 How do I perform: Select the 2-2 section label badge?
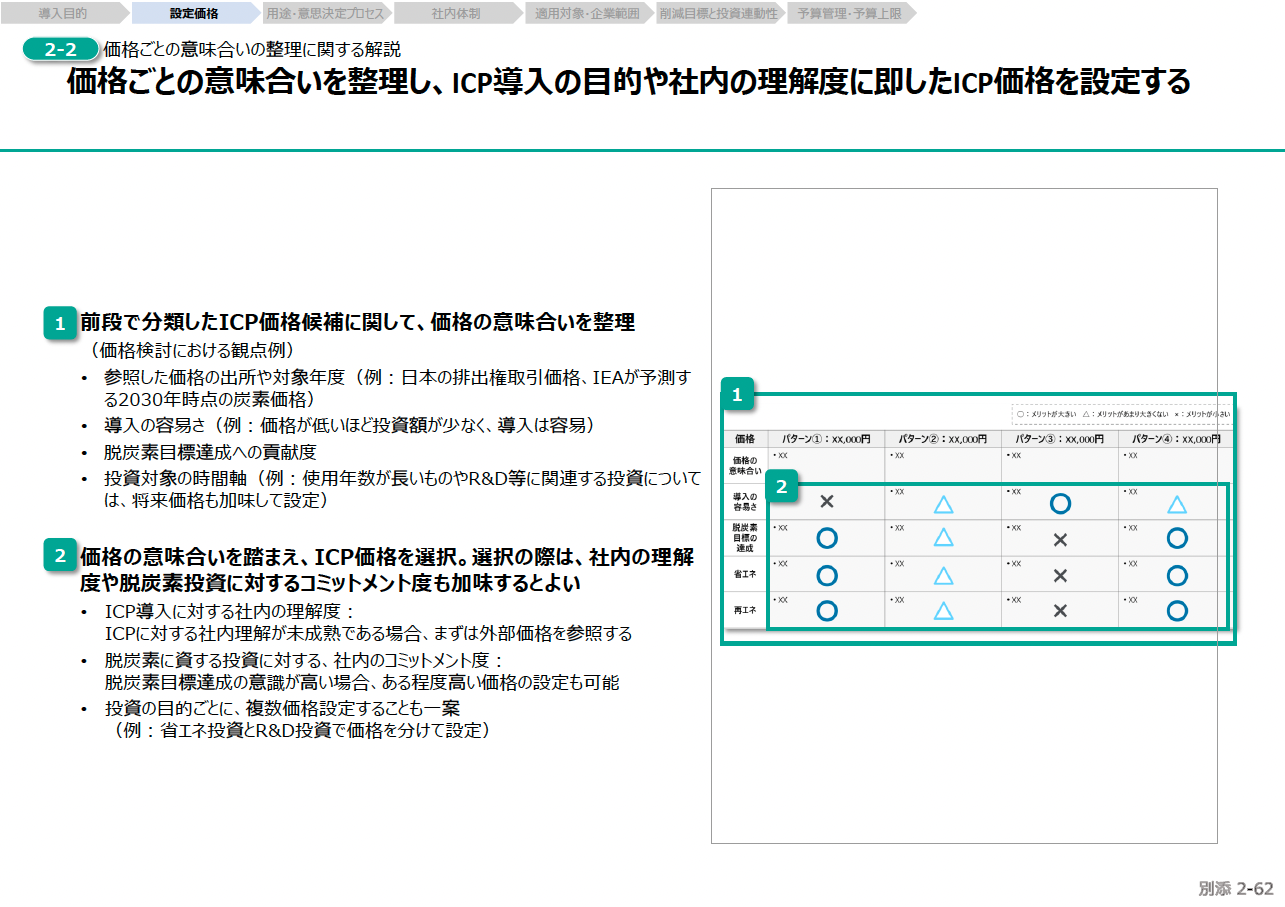click(x=61, y=50)
